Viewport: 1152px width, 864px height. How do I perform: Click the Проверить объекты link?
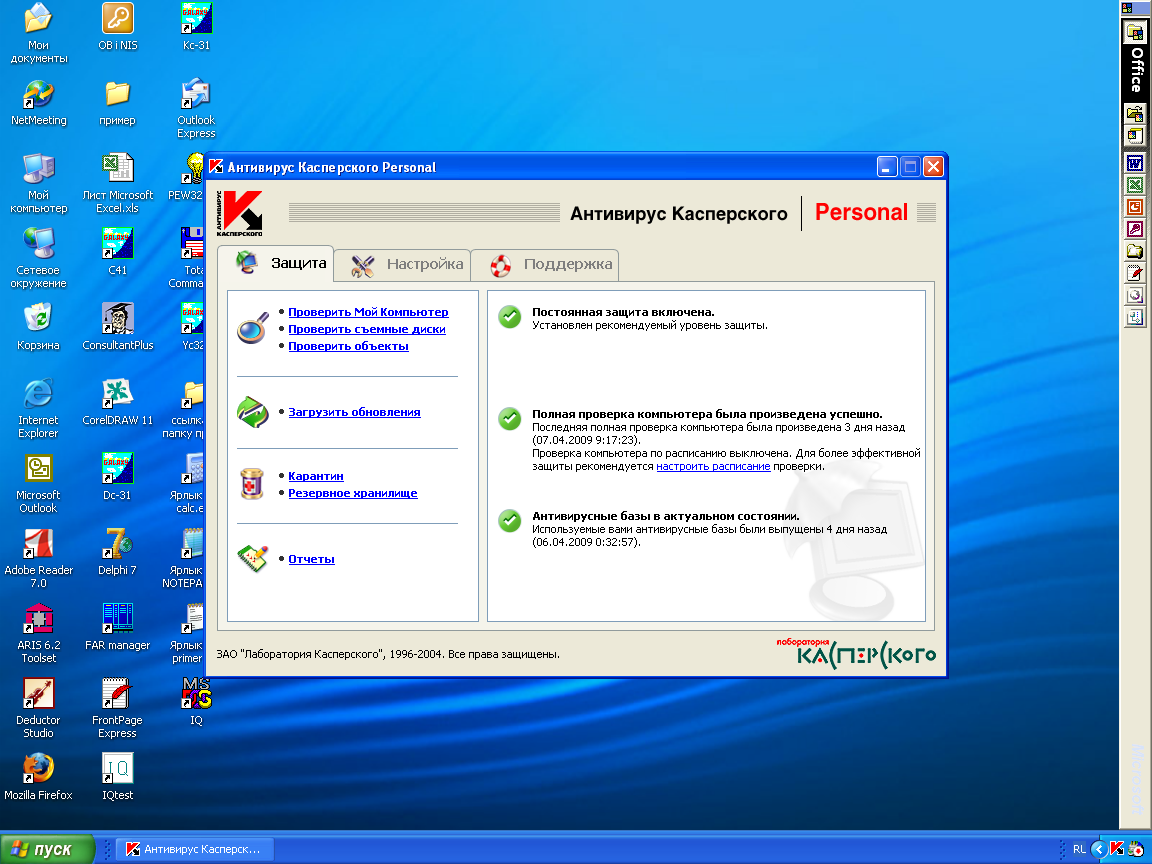click(348, 346)
